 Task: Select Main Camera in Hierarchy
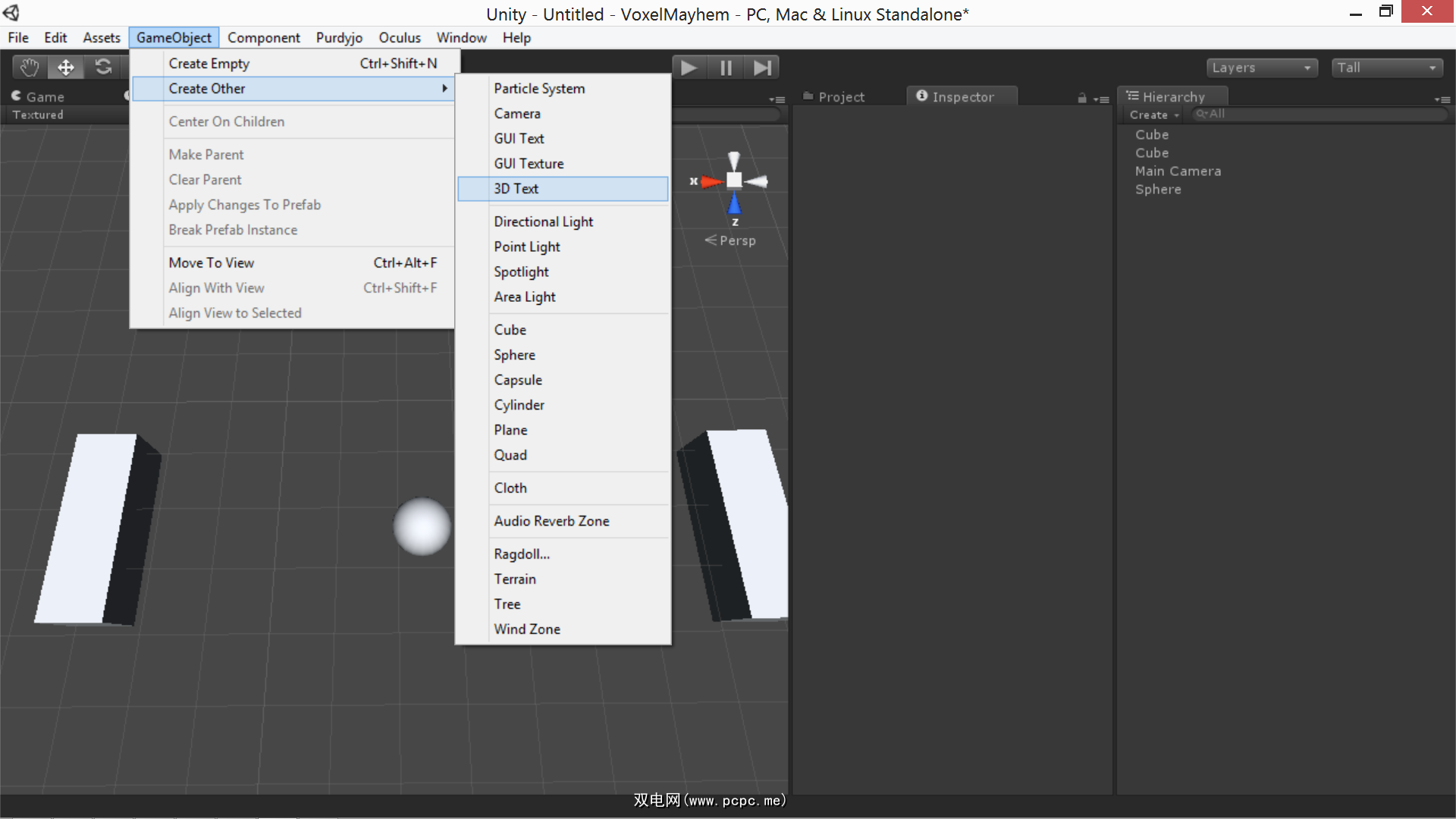click(1178, 171)
